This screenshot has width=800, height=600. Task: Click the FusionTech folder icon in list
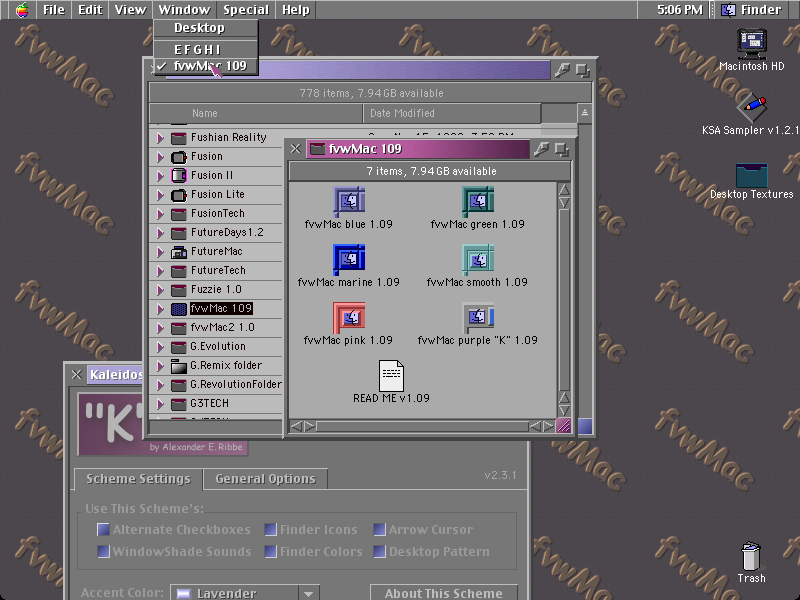tap(179, 214)
